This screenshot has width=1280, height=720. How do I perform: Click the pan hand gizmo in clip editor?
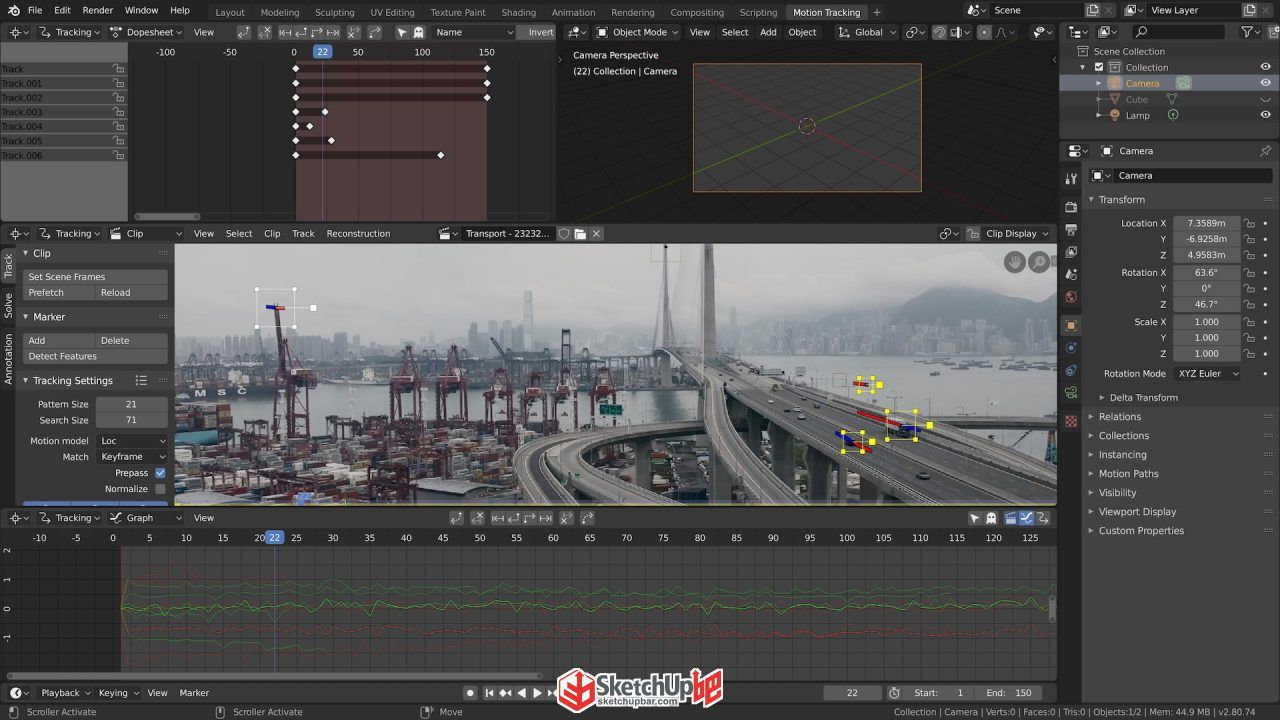(x=1015, y=262)
